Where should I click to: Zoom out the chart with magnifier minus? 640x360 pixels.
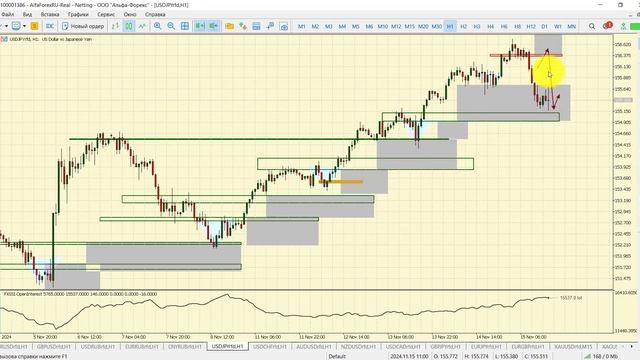[171, 26]
